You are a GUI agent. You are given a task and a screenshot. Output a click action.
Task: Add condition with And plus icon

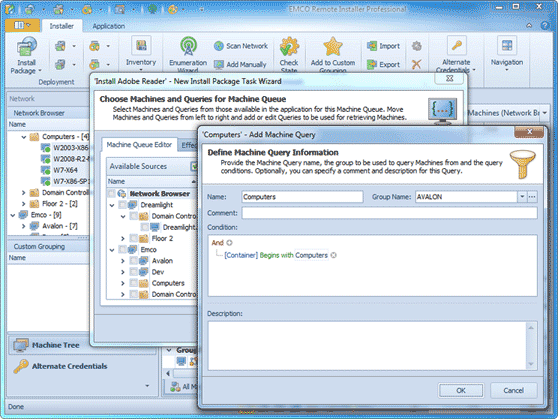click(230, 243)
